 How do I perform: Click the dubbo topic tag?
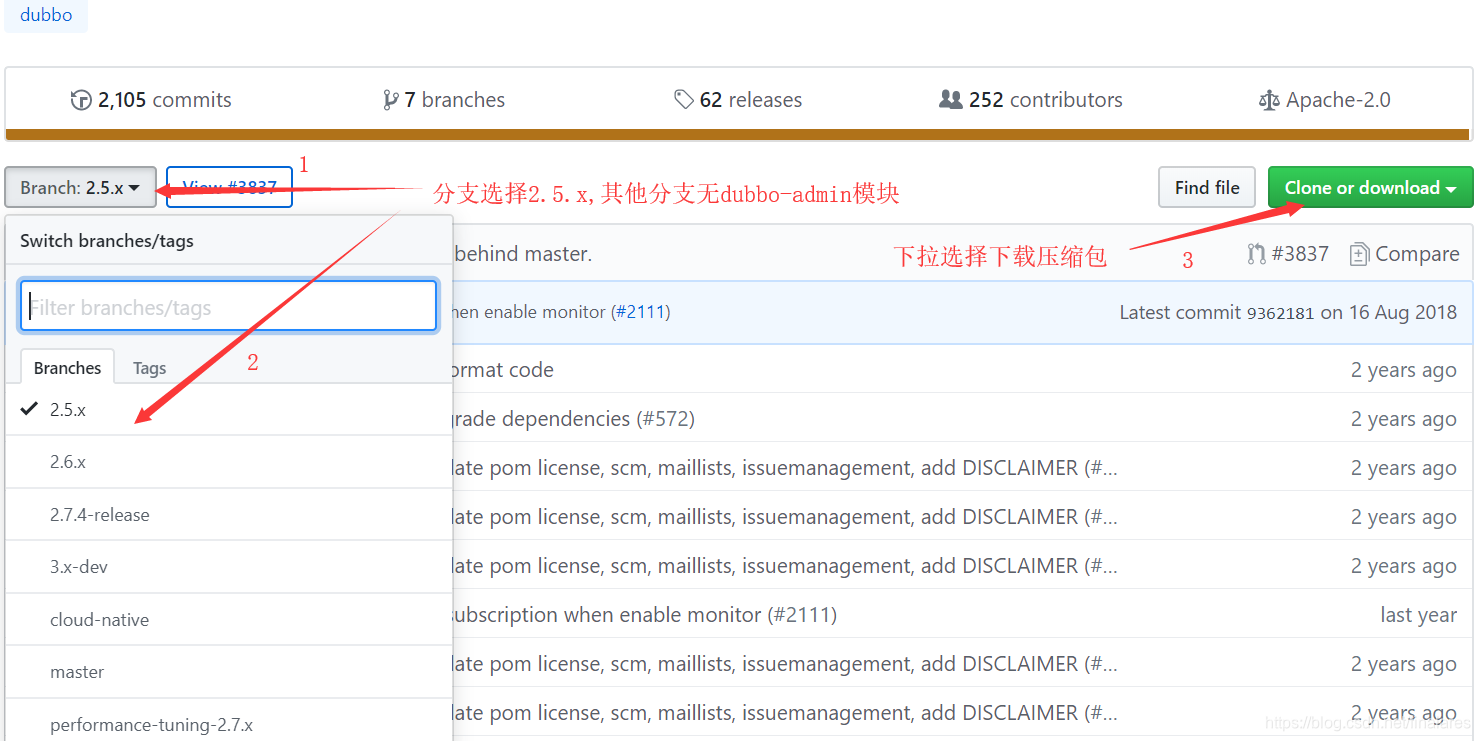[46, 16]
